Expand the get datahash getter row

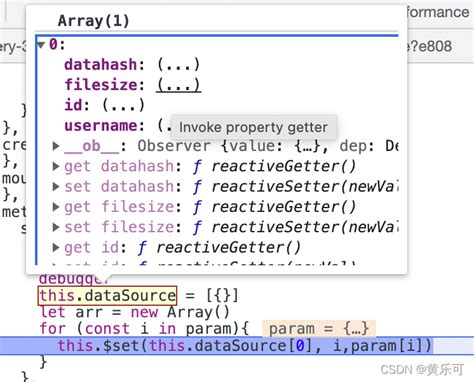[56, 166]
